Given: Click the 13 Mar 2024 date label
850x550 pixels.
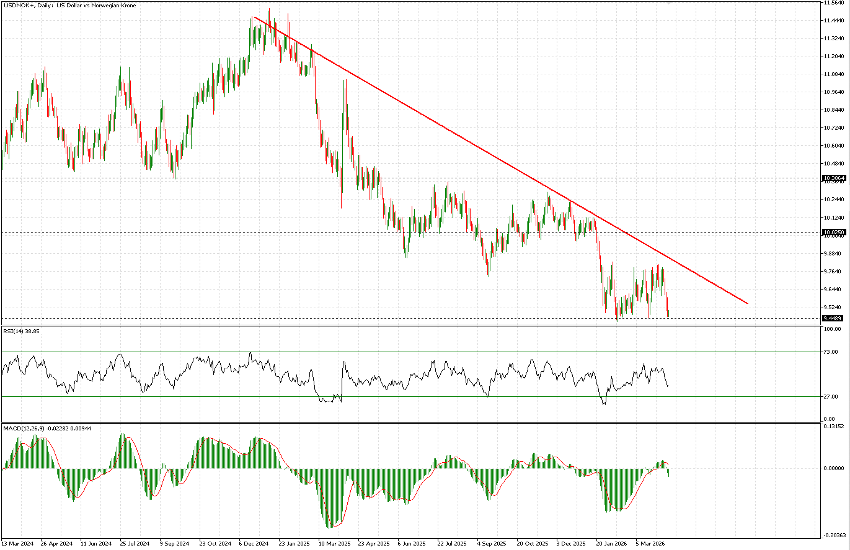Looking at the screenshot, I should click(14, 543).
